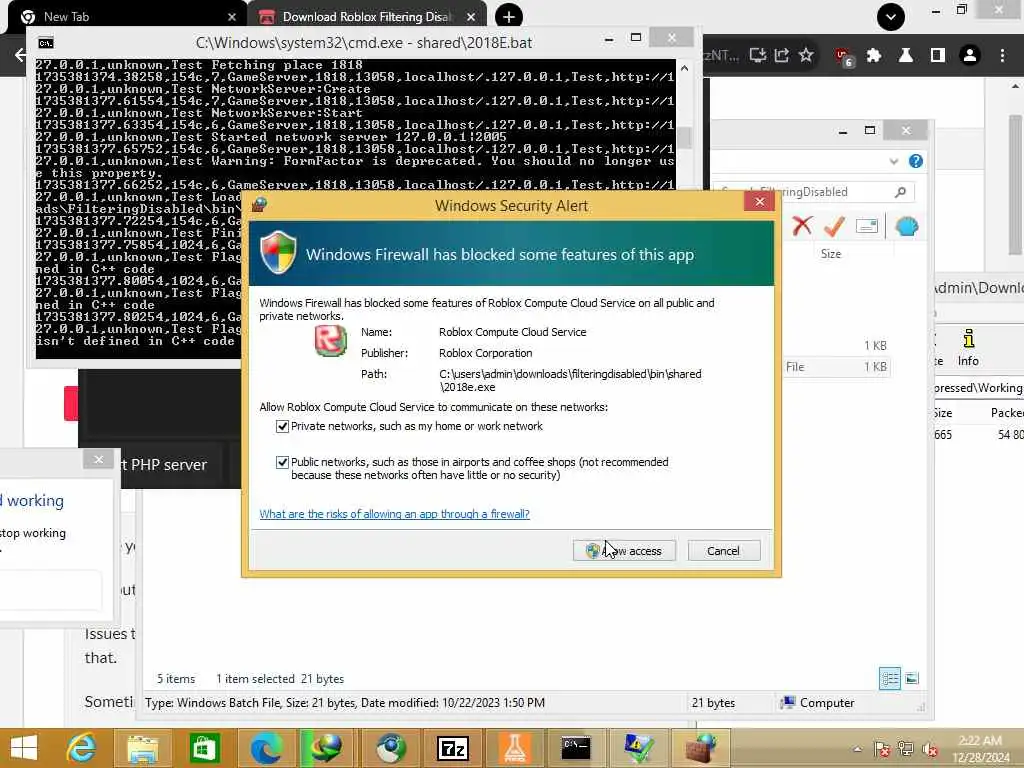Open Windows Store from taskbar
Image resolution: width=1024 pixels, height=768 pixels.
(204, 748)
